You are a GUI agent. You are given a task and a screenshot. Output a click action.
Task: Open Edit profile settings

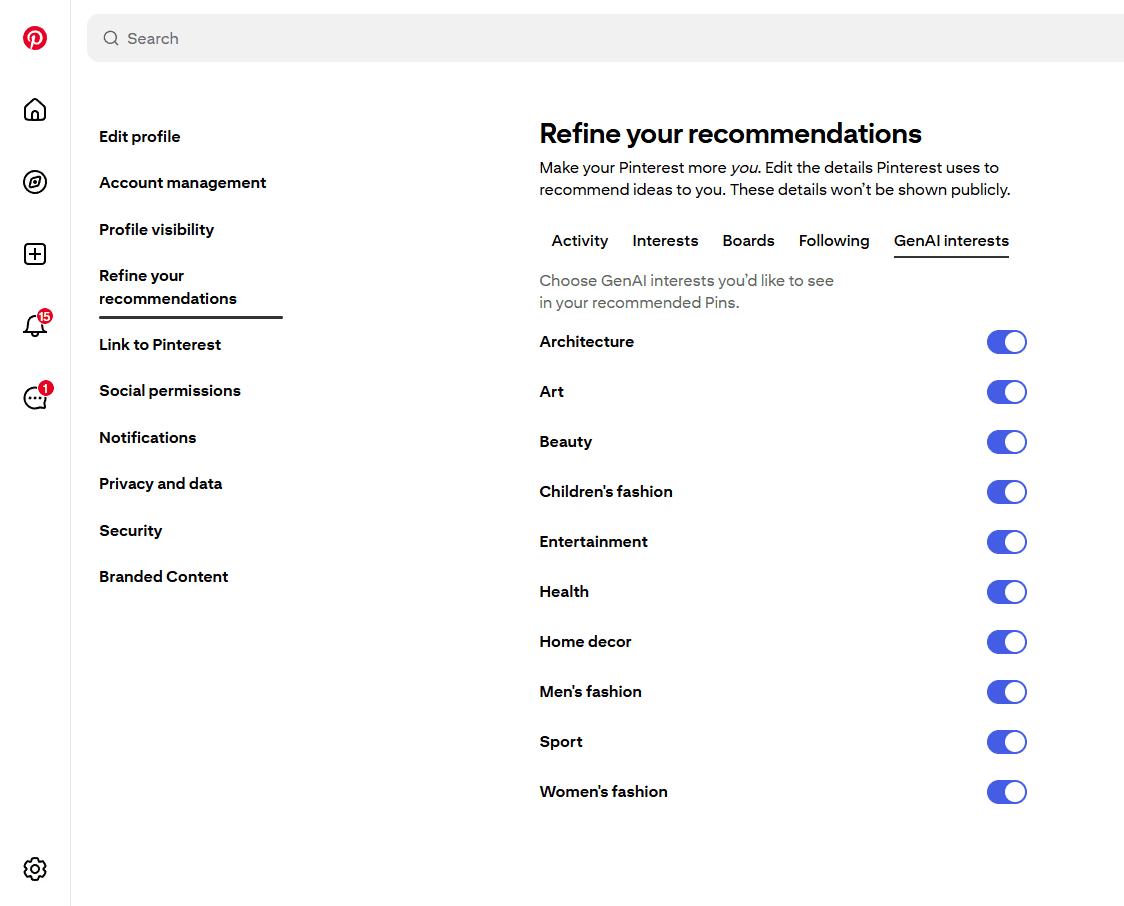(140, 136)
